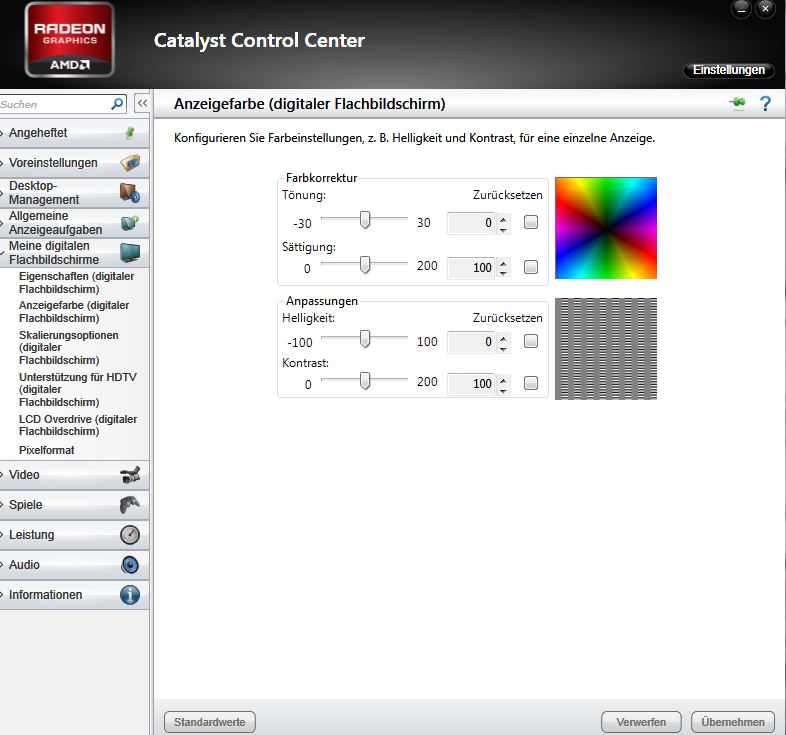The image size is (786, 735).
Task: Open Eigenschaften (digitaler Flachbildschirm) page
Action: 76,283
